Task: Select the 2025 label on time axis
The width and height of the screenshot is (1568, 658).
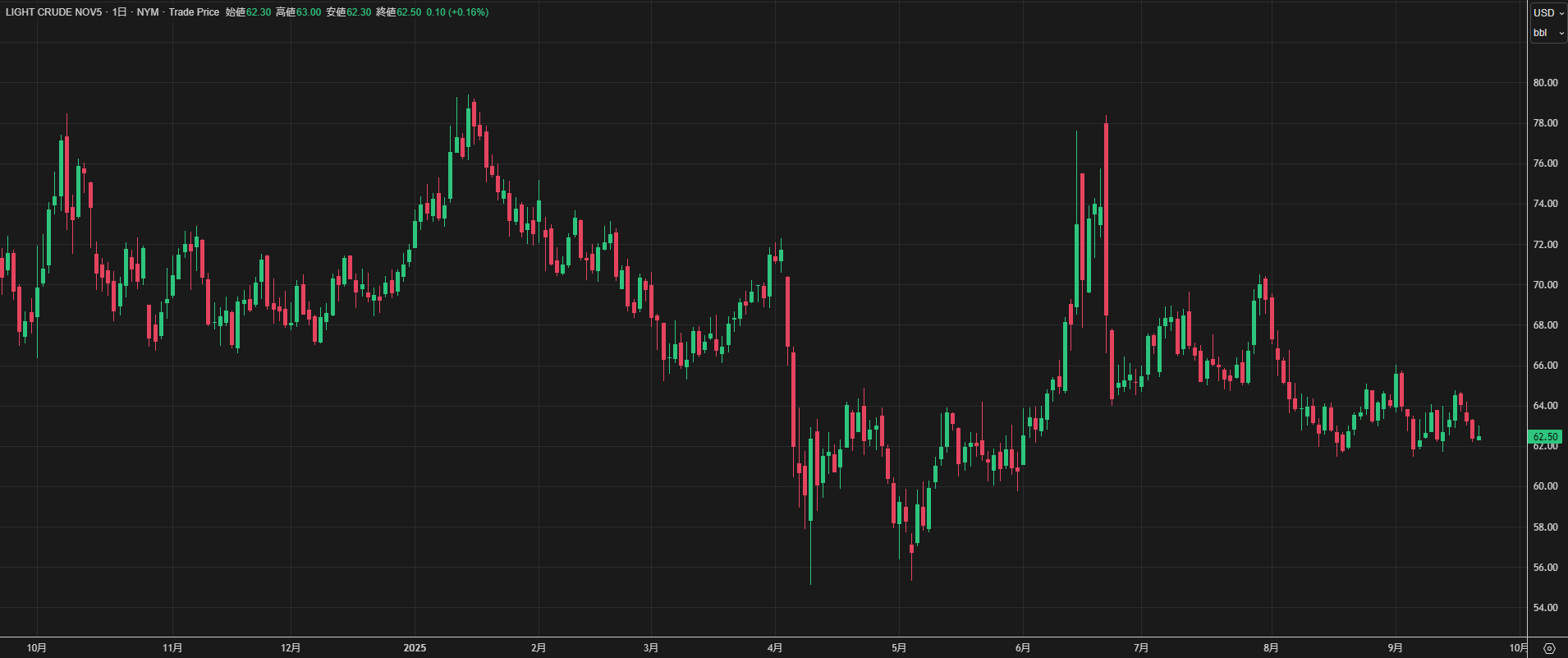Action: click(415, 648)
